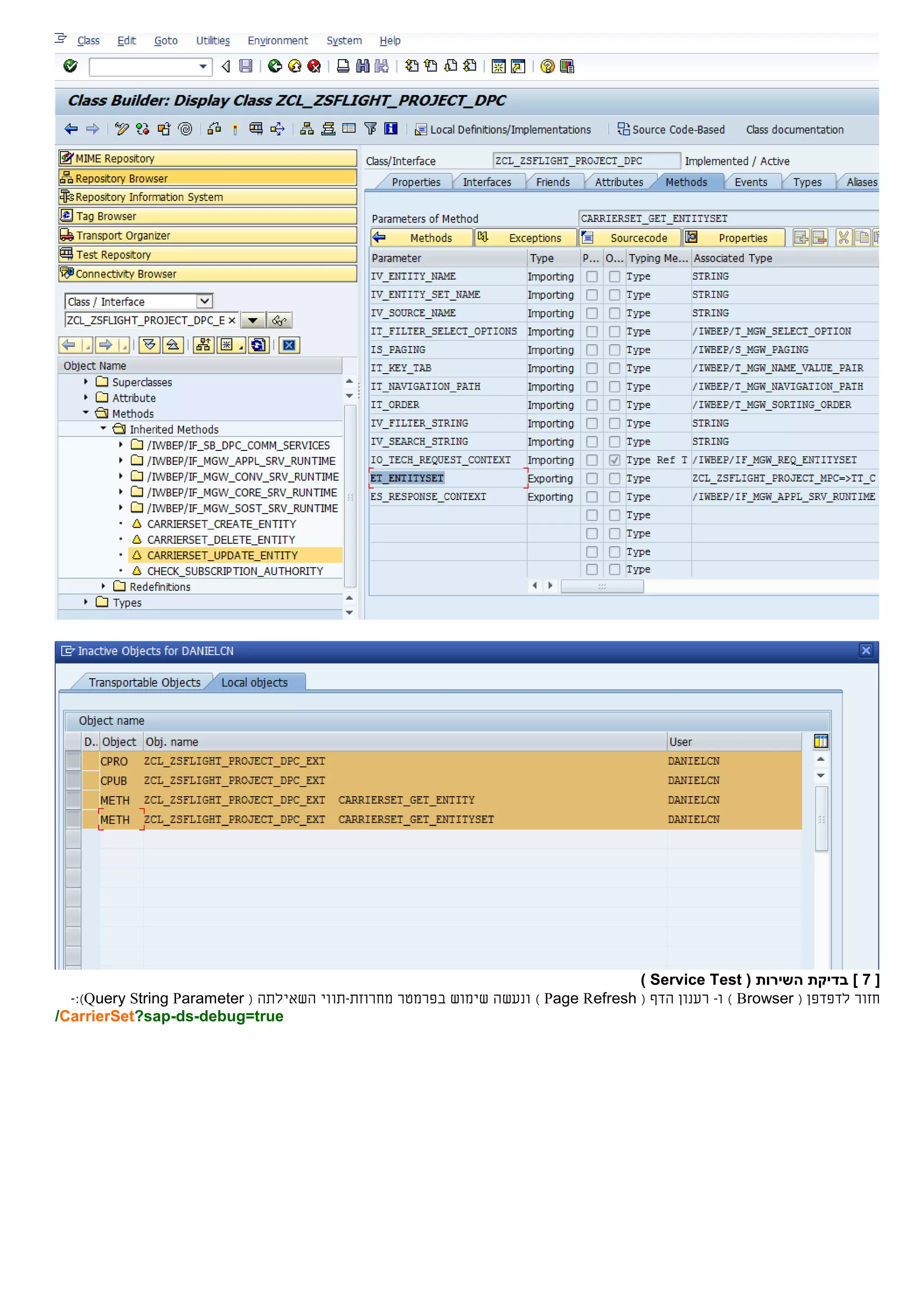Click the yellow Help question mark icon
This screenshot has width=924, height=1307.
[547, 67]
